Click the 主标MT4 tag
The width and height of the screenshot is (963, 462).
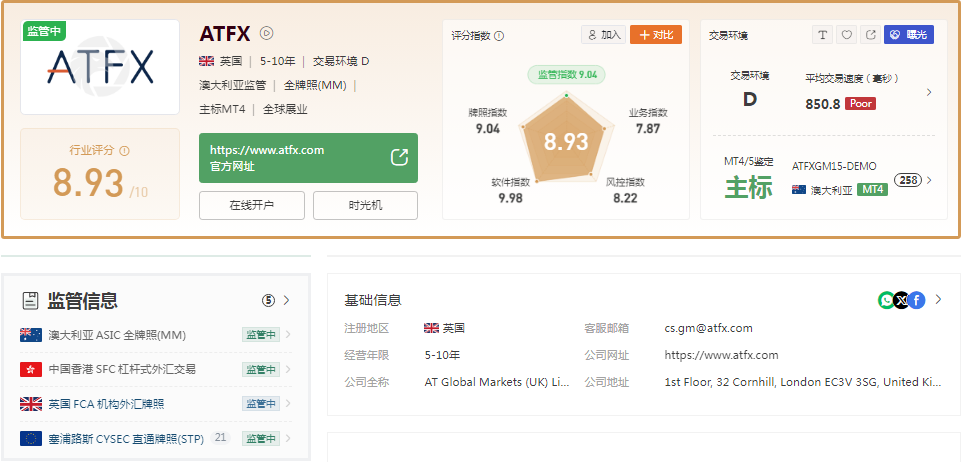click(222, 109)
